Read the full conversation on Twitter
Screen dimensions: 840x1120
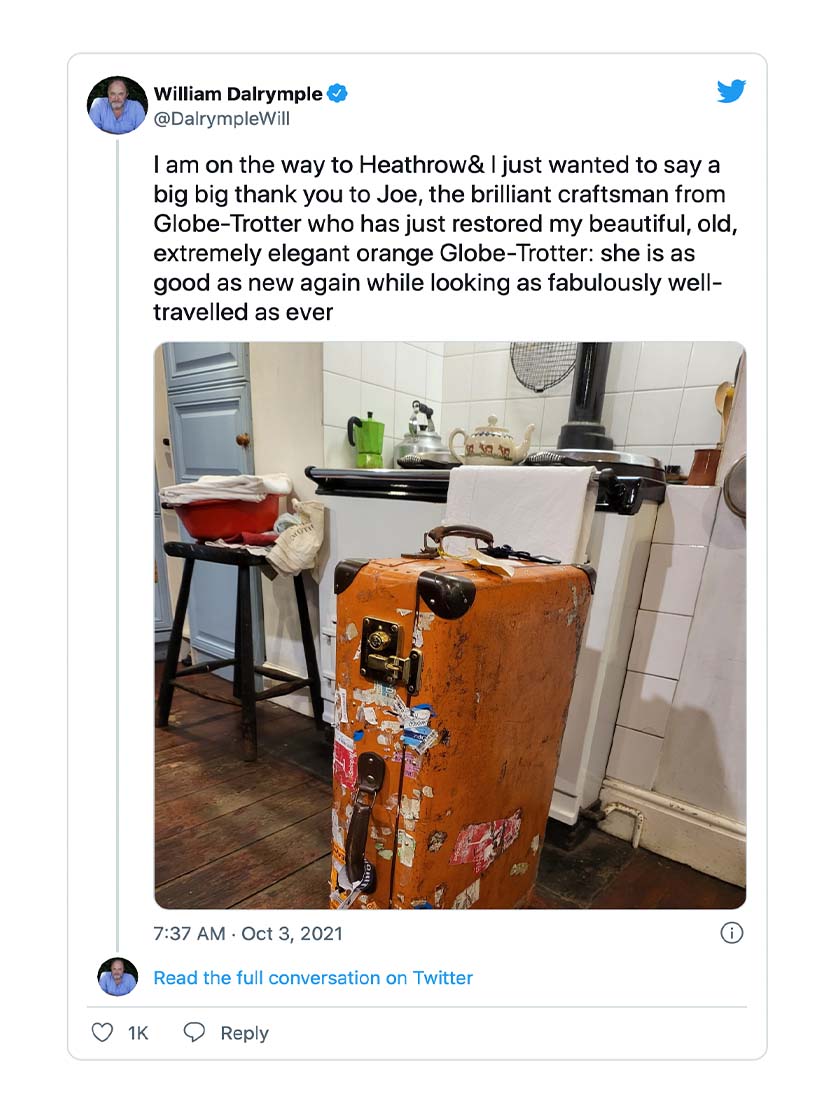click(x=313, y=978)
